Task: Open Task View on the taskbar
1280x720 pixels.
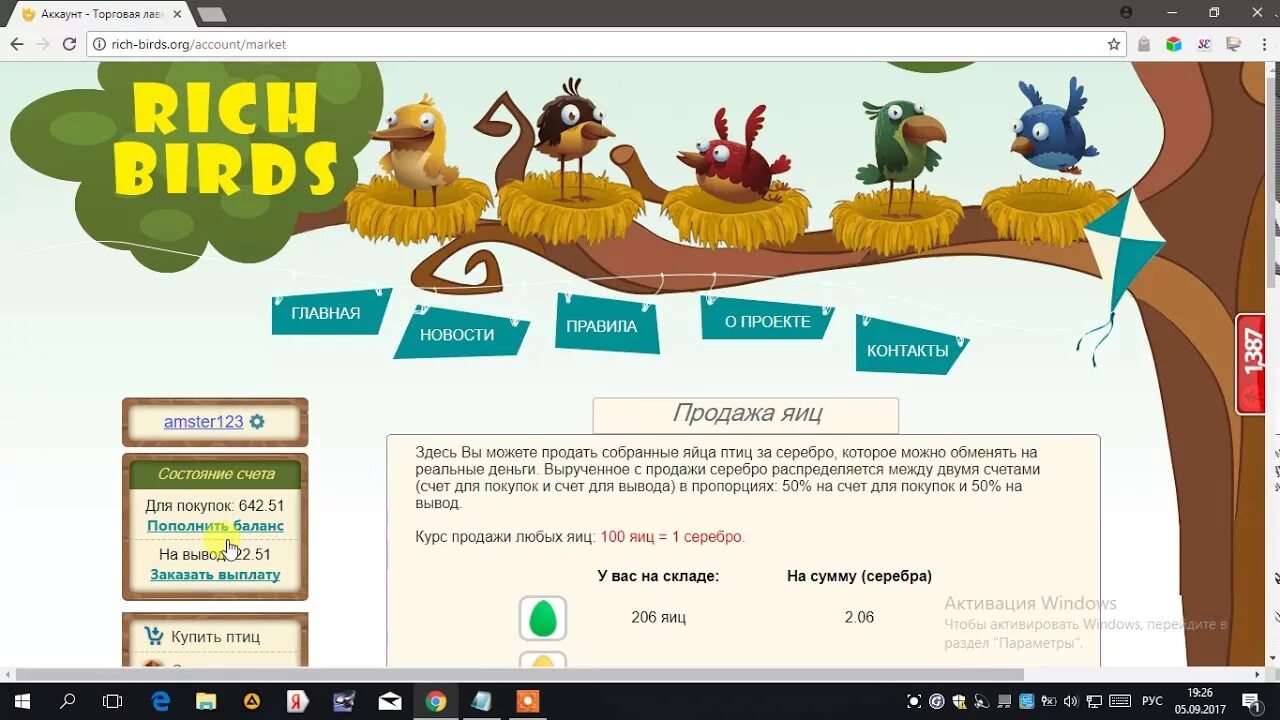Action: (x=113, y=701)
